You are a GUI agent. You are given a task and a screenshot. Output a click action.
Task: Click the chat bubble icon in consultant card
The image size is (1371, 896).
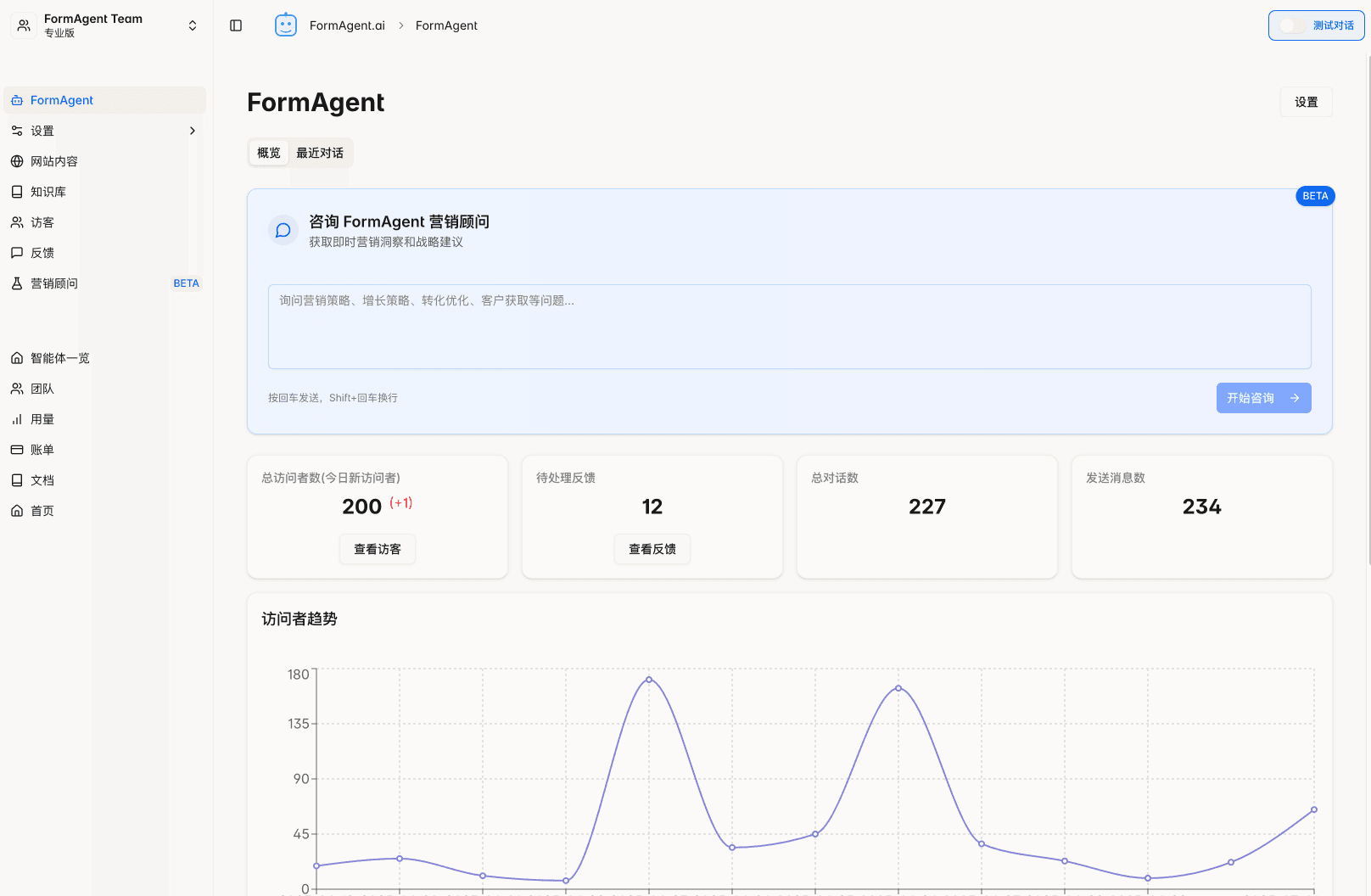pos(283,230)
